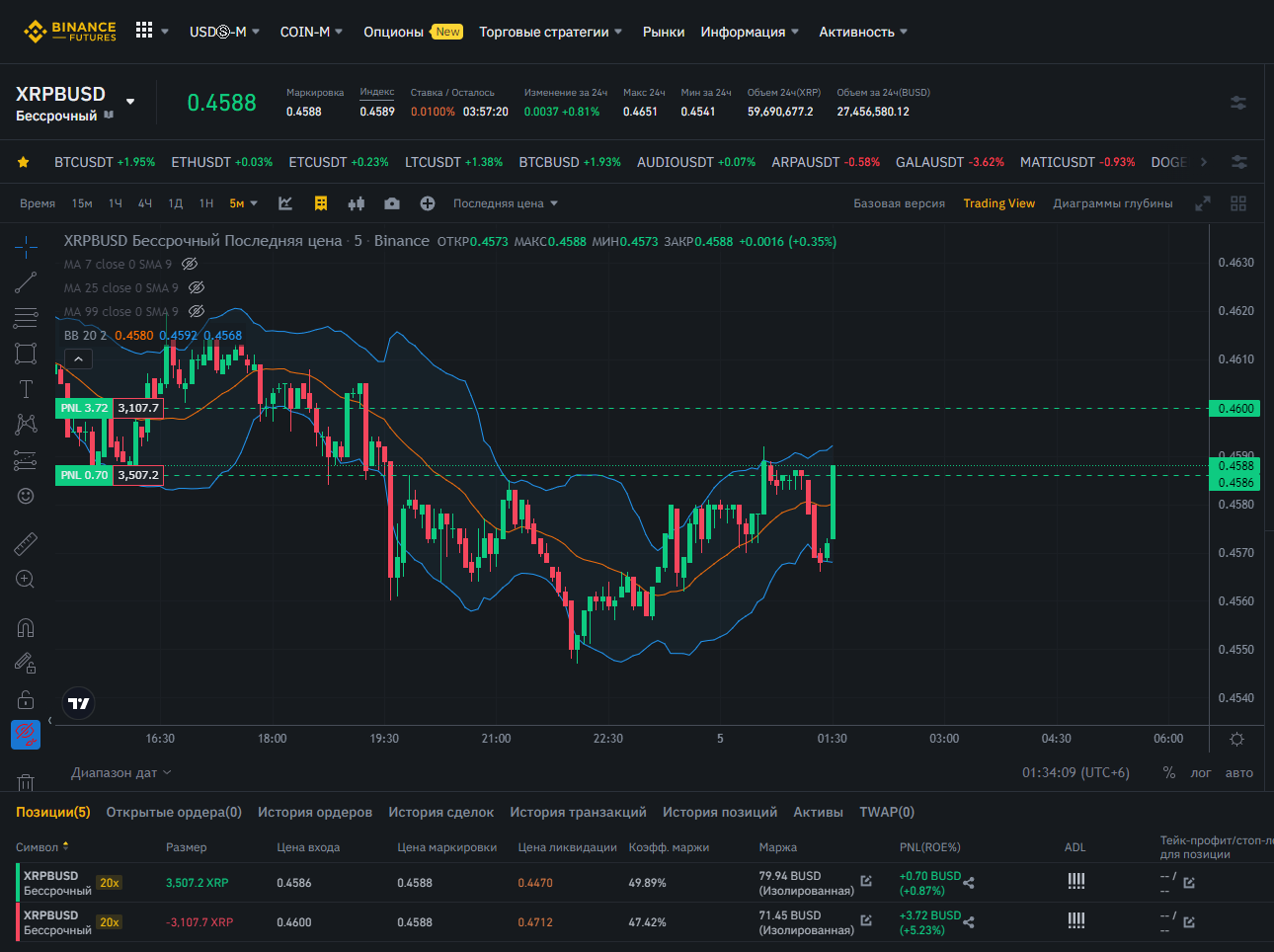Select the ruler measure tool

click(x=26, y=543)
